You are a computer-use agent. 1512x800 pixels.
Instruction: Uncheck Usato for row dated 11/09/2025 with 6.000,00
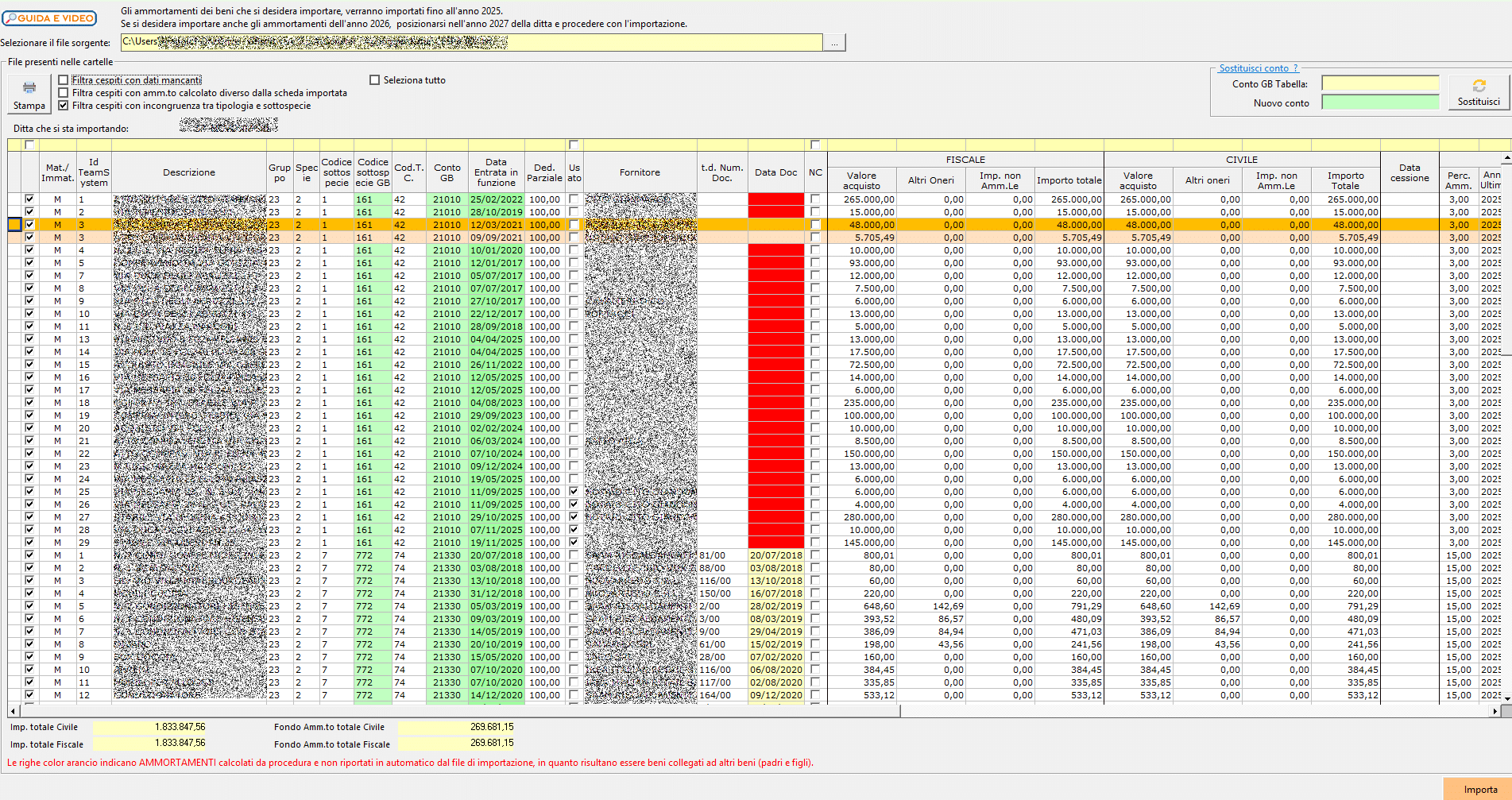(574, 492)
